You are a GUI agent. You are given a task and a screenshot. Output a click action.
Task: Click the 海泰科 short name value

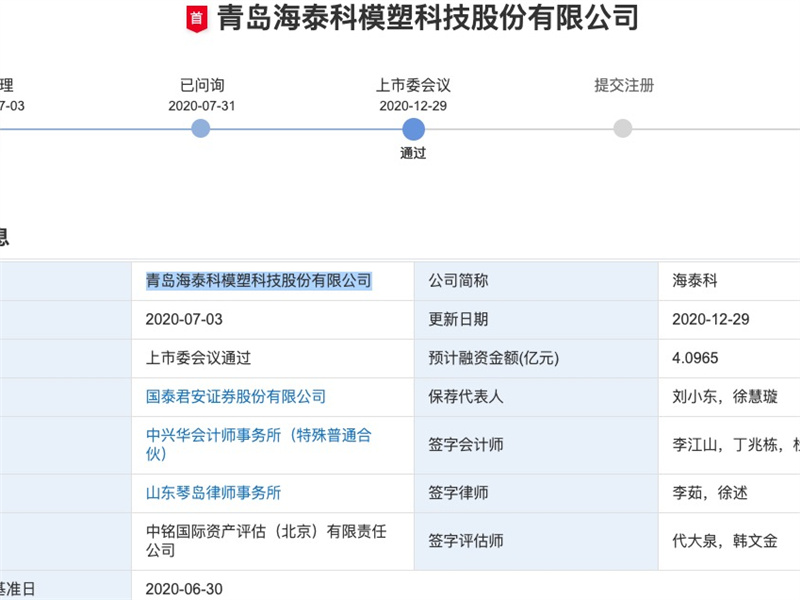click(x=695, y=281)
